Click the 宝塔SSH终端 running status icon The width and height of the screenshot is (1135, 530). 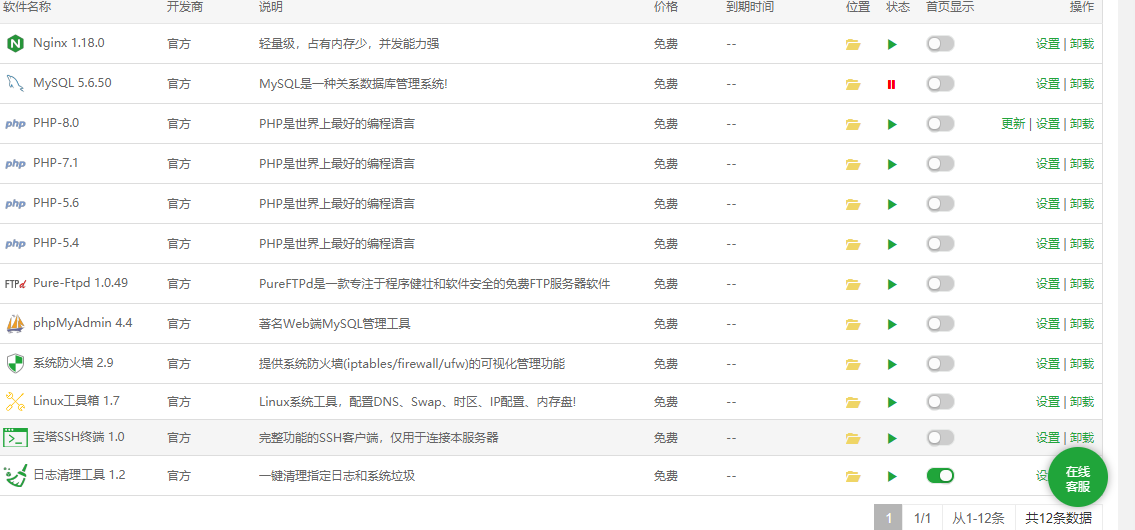pos(892,438)
